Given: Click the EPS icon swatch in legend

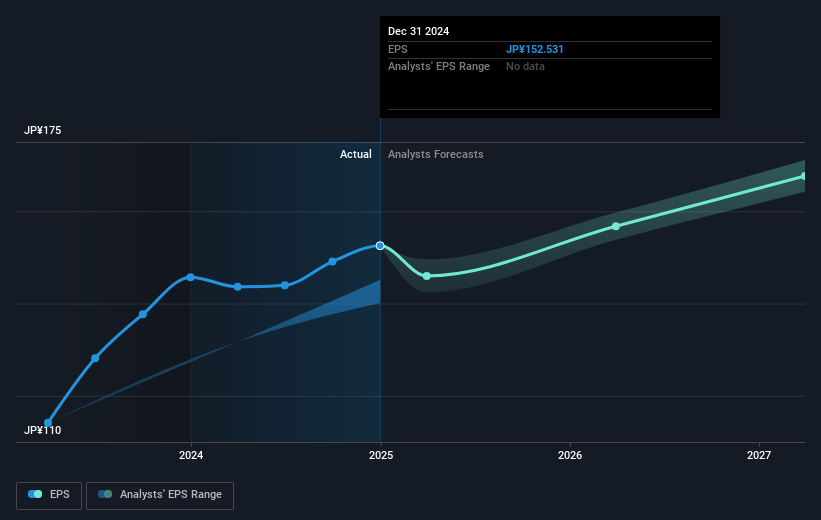Looking at the screenshot, I should coord(35,494).
